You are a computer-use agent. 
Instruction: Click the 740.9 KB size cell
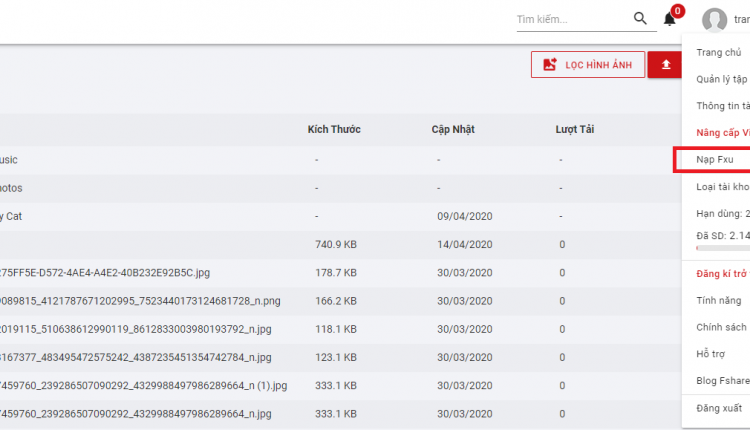coord(336,244)
